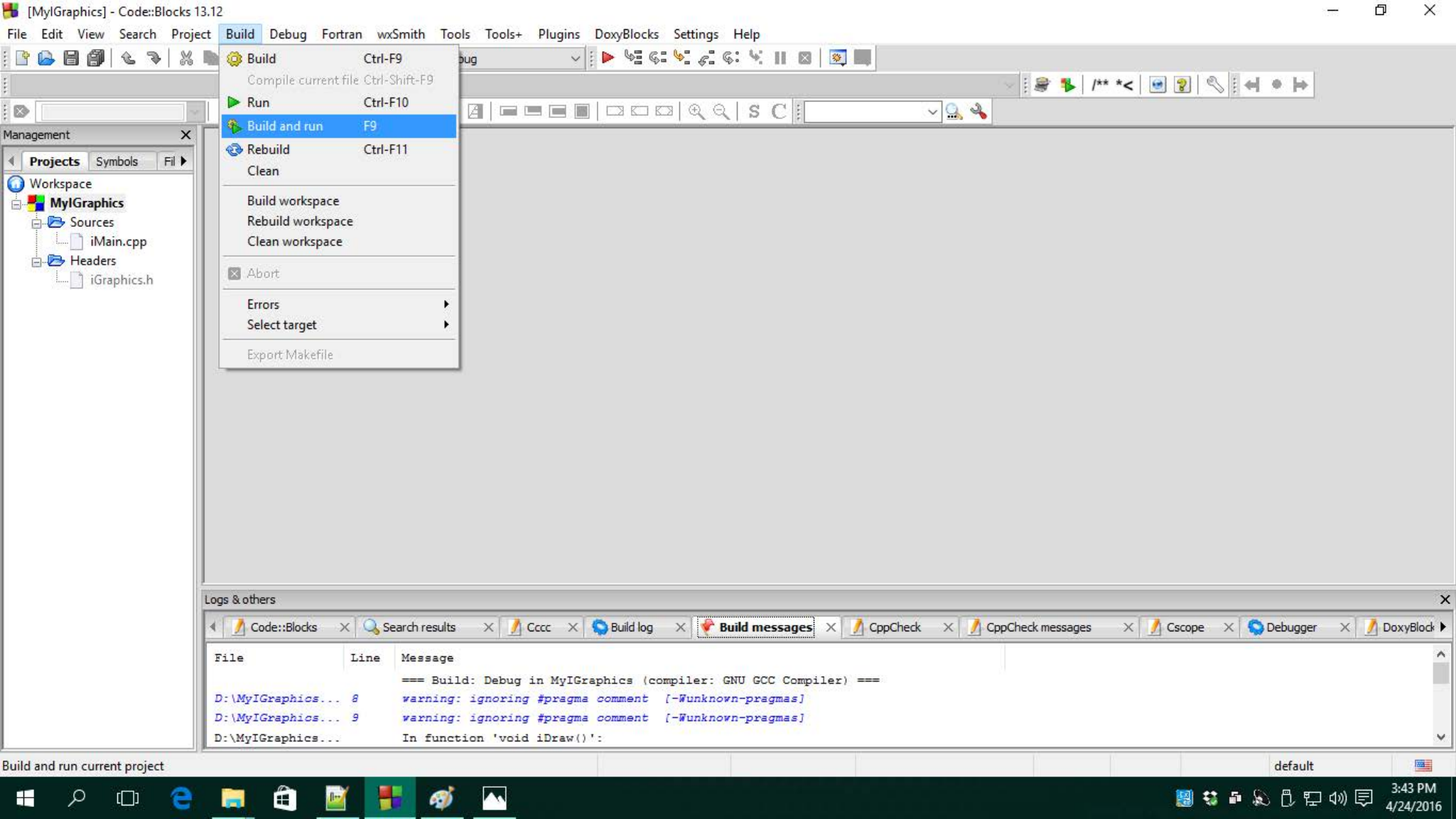
Task: Open iMain.cpp in the project tree
Action: point(118,242)
